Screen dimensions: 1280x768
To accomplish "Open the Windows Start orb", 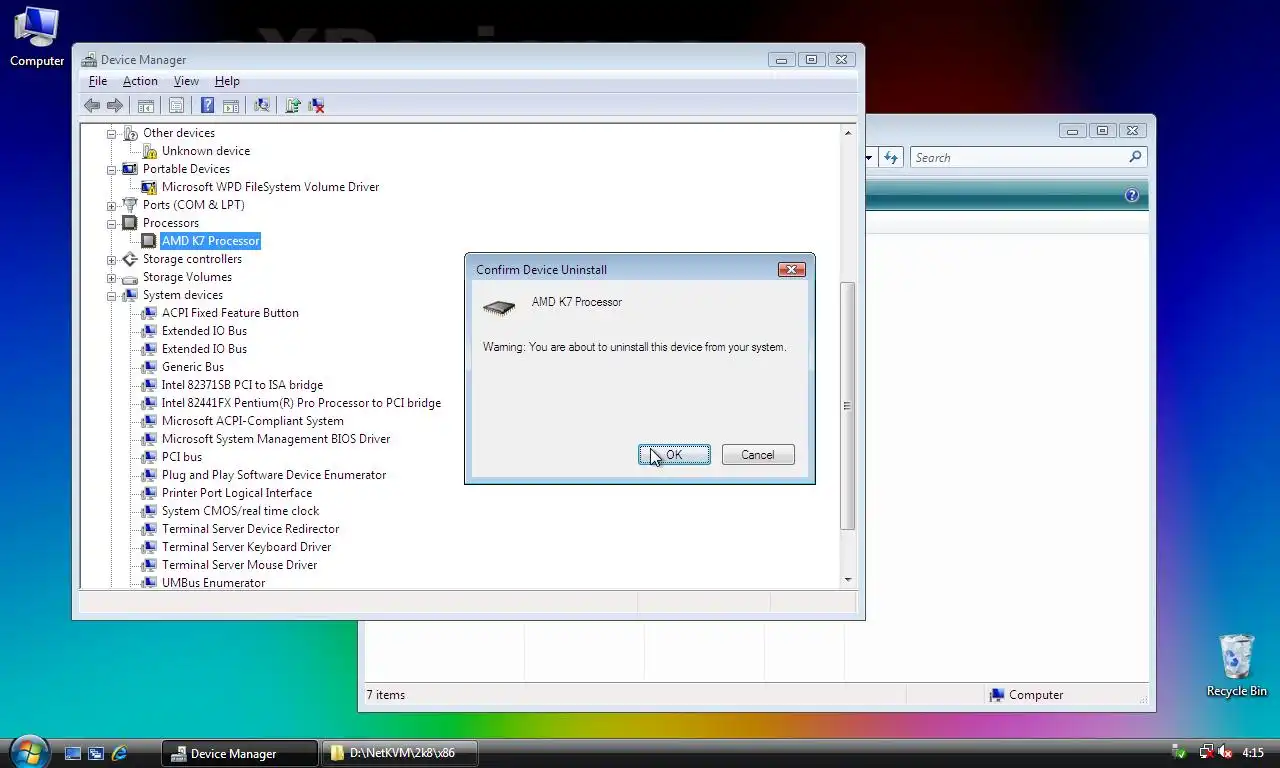I will point(28,751).
